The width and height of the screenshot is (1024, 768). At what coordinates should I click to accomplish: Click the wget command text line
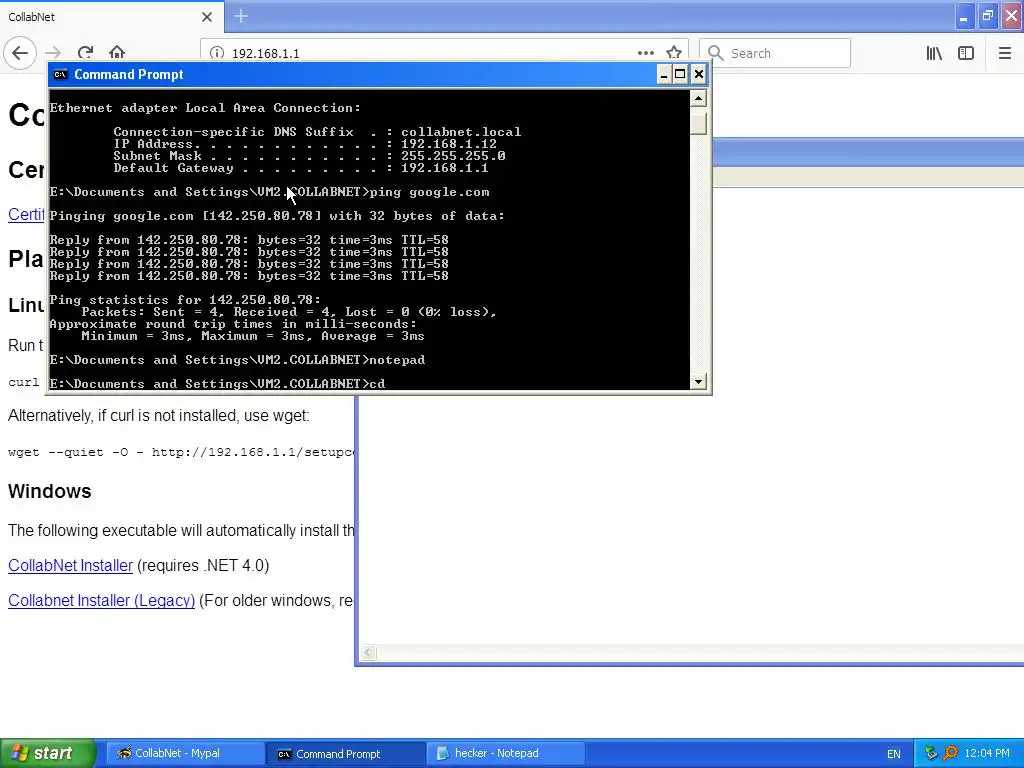pyautogui.click(x=181, y=452)
